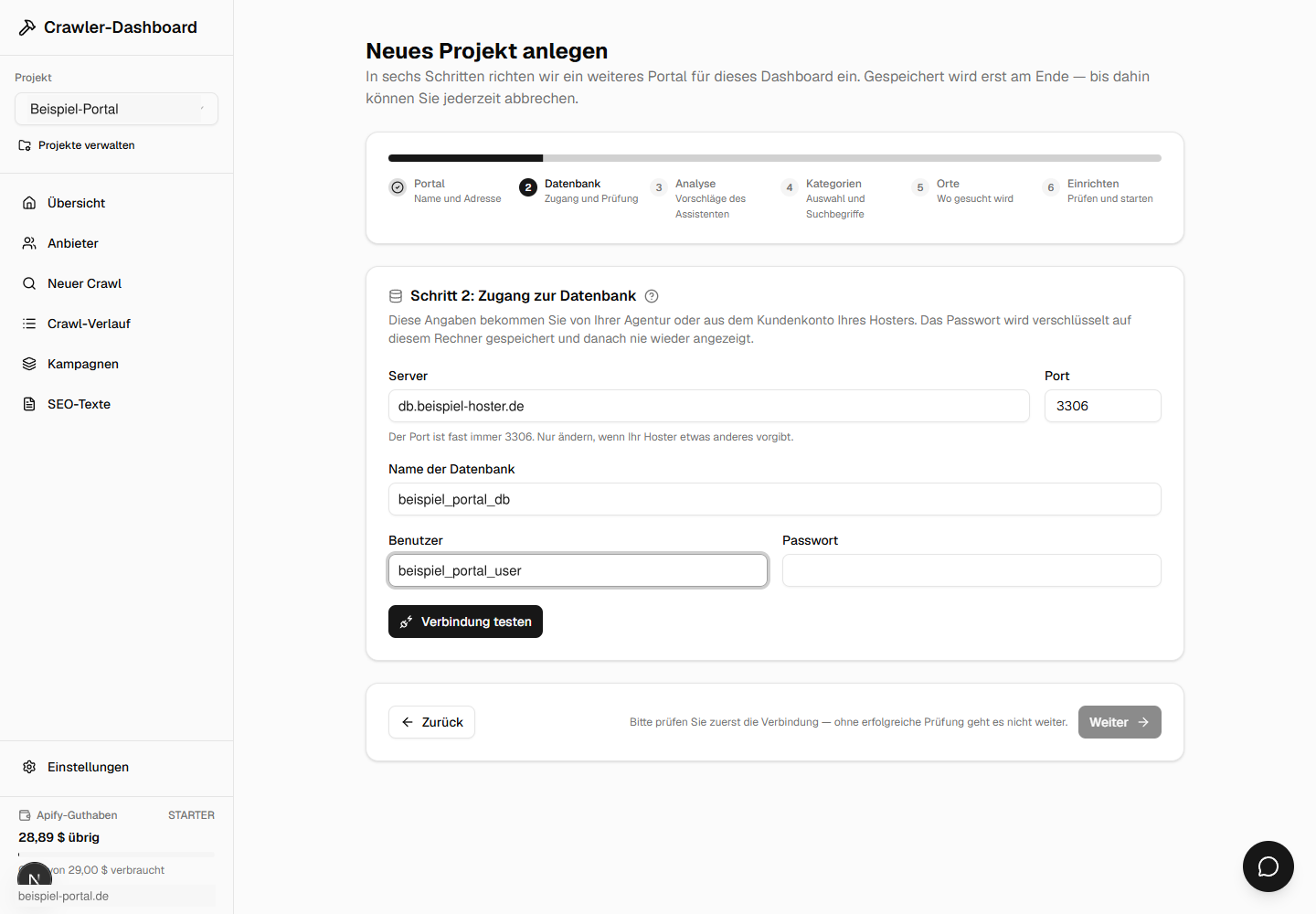The height and width of the screenshot is (914, 1316).
Task: Focus the Benutzer input field
Action: (x=578, y=570)
